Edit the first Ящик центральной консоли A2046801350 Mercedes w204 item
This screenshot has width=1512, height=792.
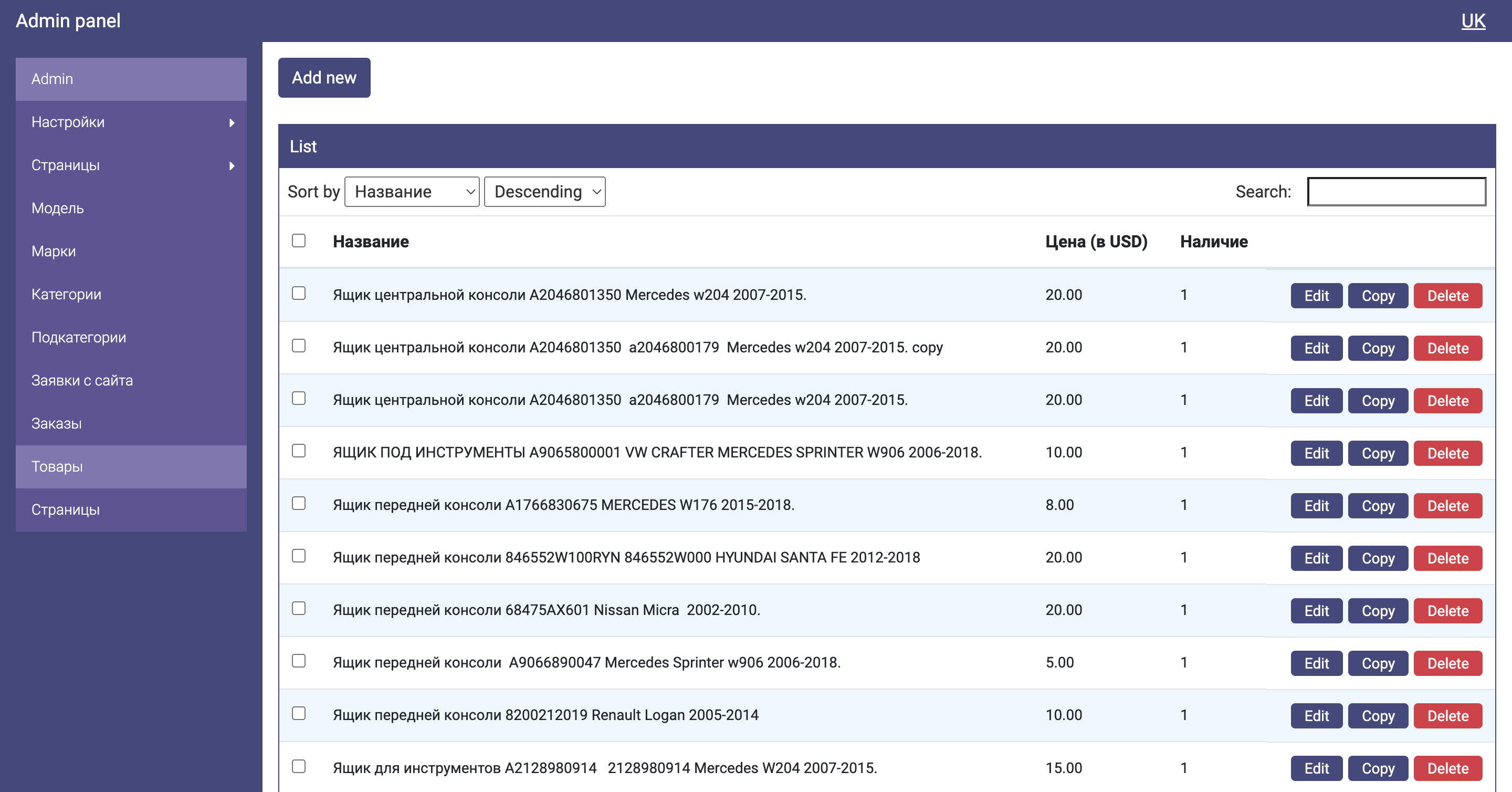[1316, 295]
